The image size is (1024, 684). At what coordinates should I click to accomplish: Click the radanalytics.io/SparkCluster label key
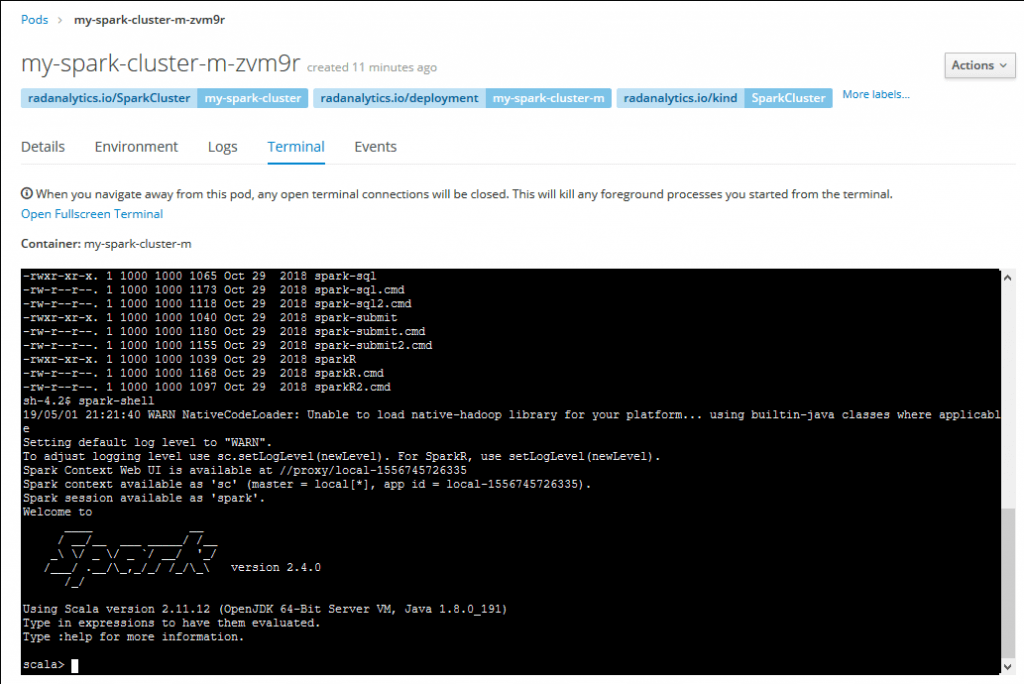108,98
